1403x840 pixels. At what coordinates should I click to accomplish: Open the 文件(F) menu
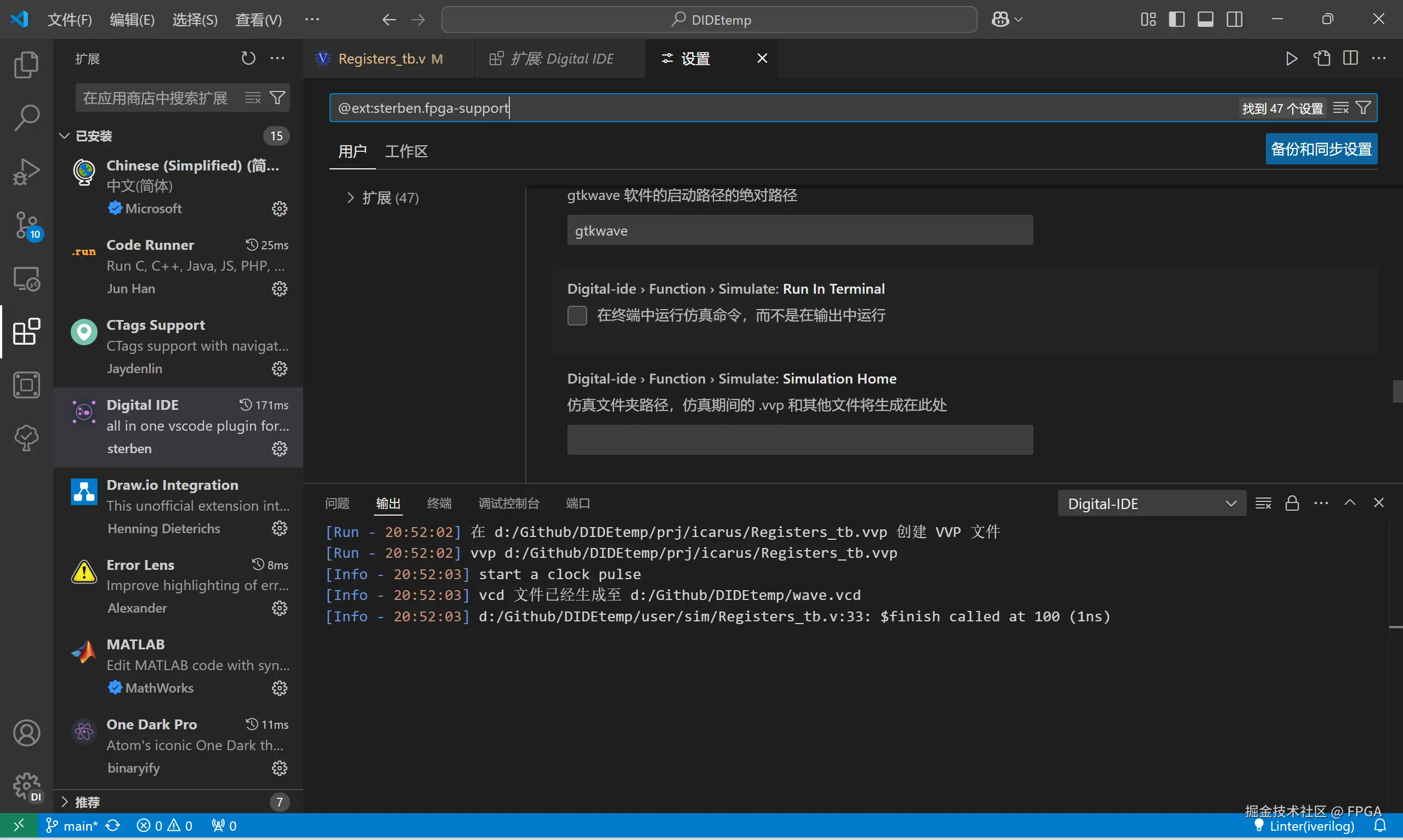tap(70, 20)
